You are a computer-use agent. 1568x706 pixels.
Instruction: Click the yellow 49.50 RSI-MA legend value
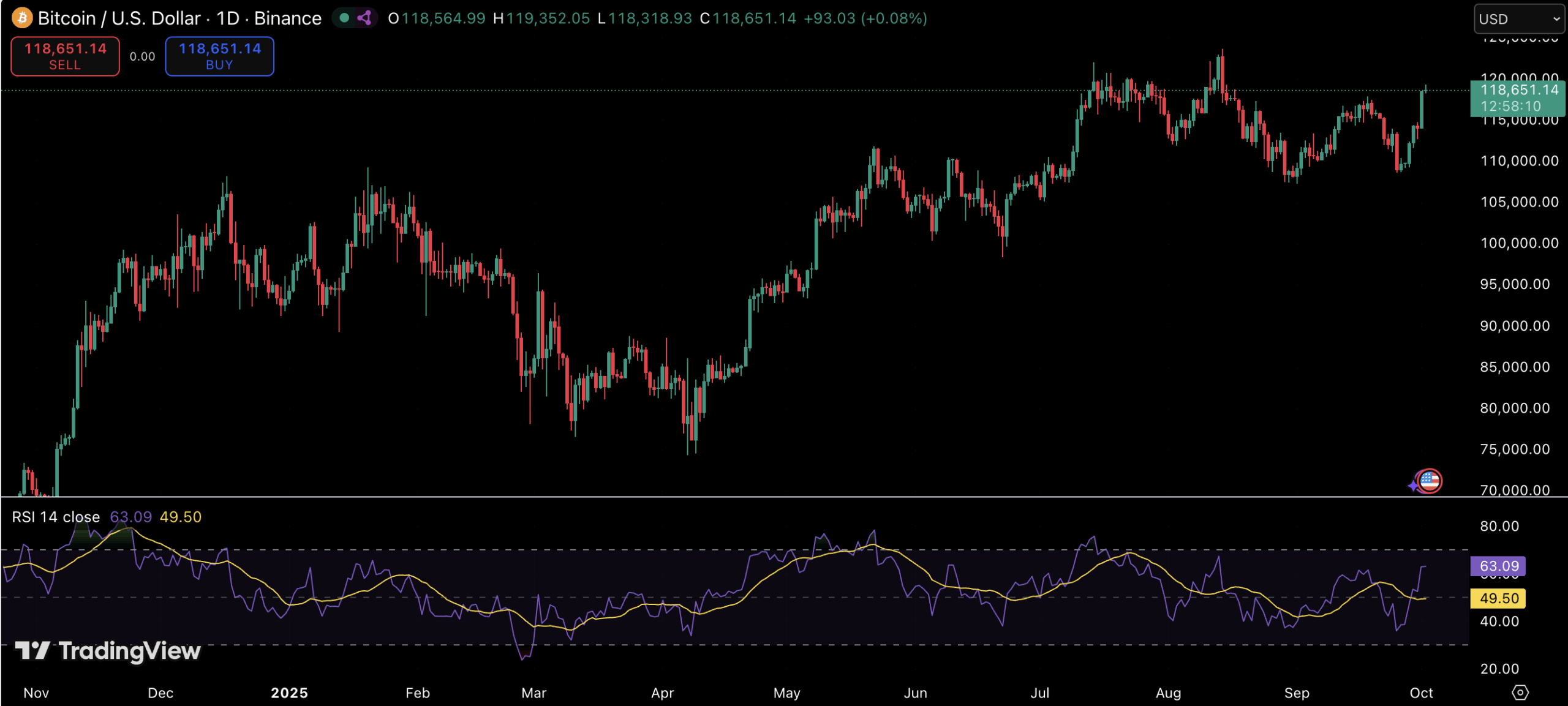pos(180,517)
